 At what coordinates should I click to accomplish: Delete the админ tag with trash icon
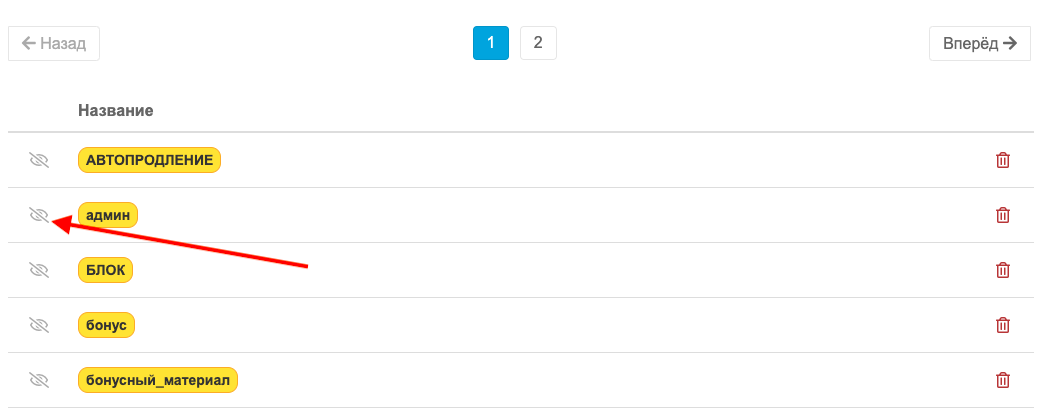click(x=1002, y=215)
